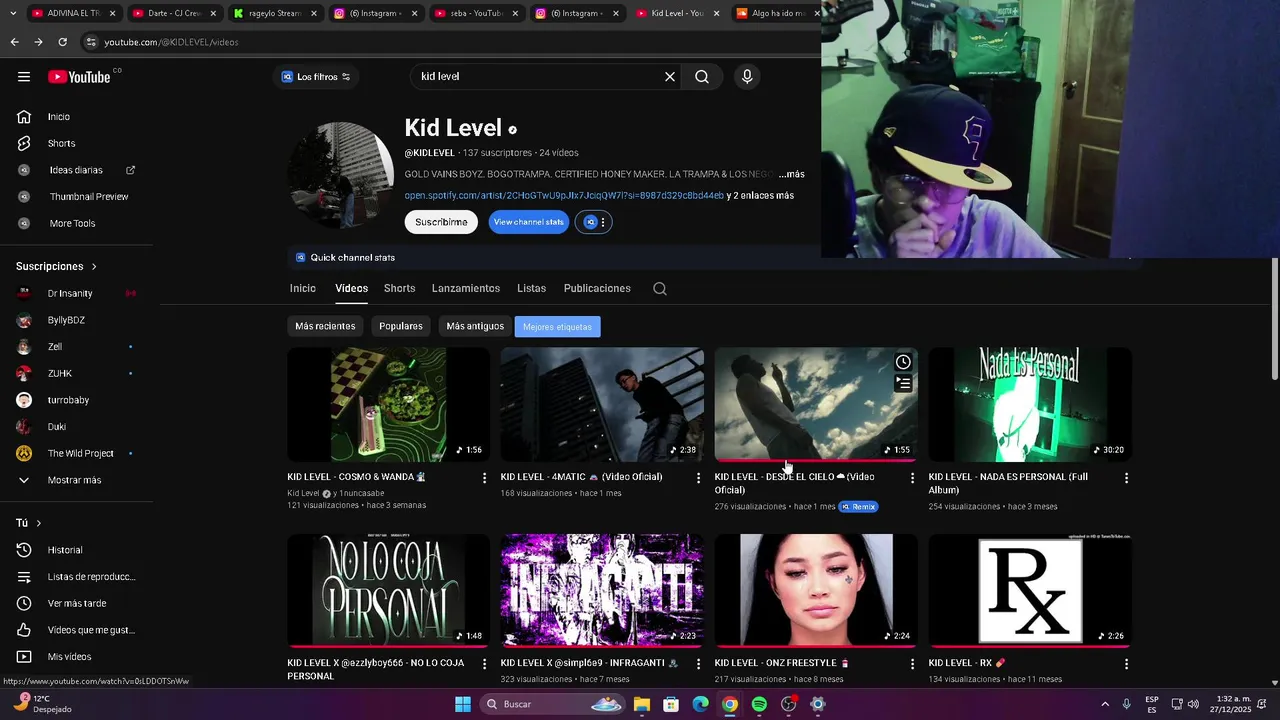Expand the Tú section chevron
This screenshot has width=1280, height=720.
tap(39, 523)
